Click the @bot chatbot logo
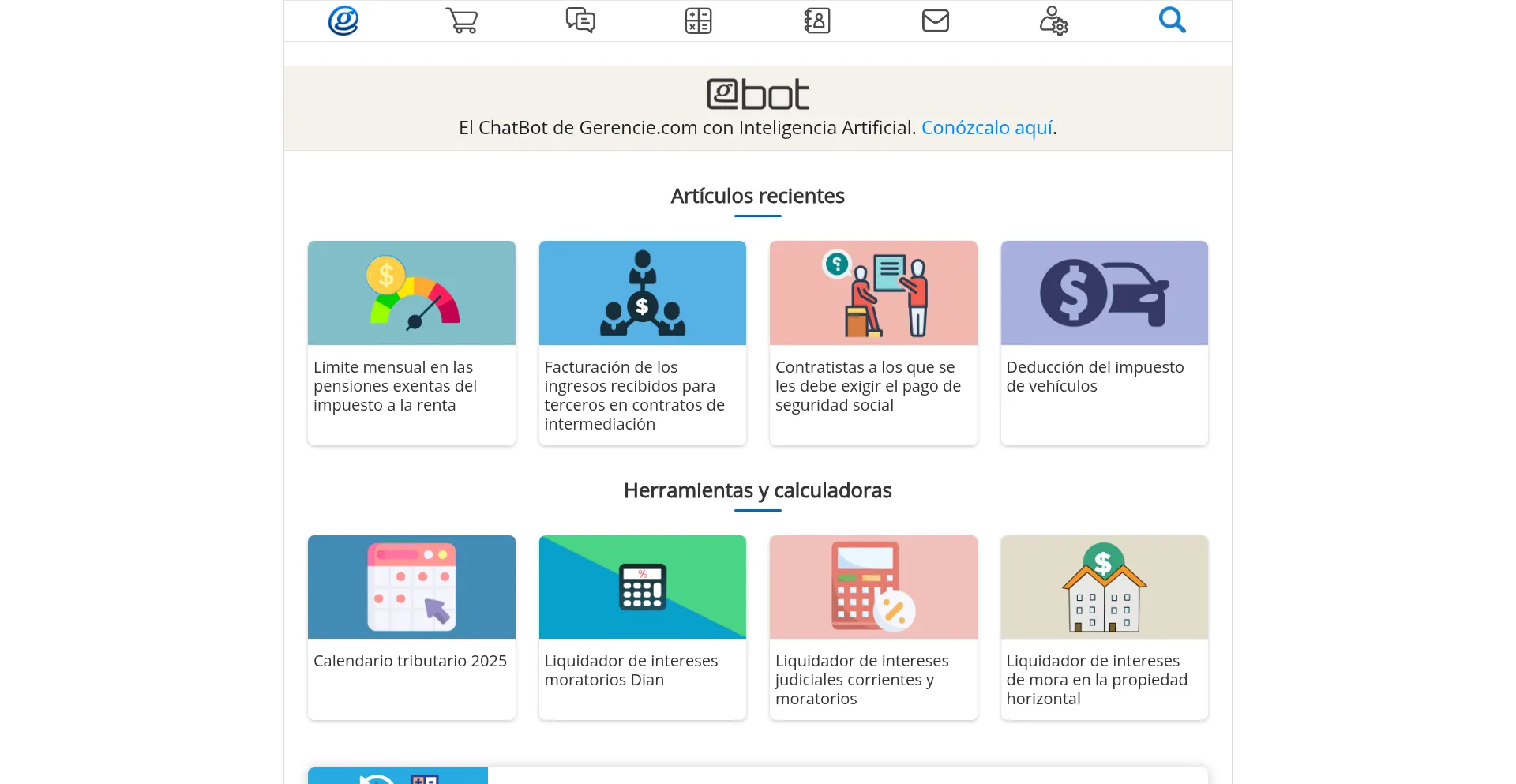 pyautogui.click(x=757, y=95)
